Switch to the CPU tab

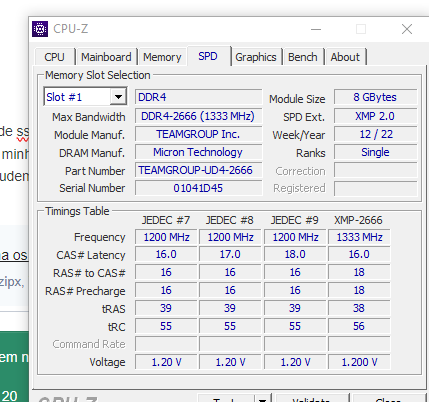point(54,57)
